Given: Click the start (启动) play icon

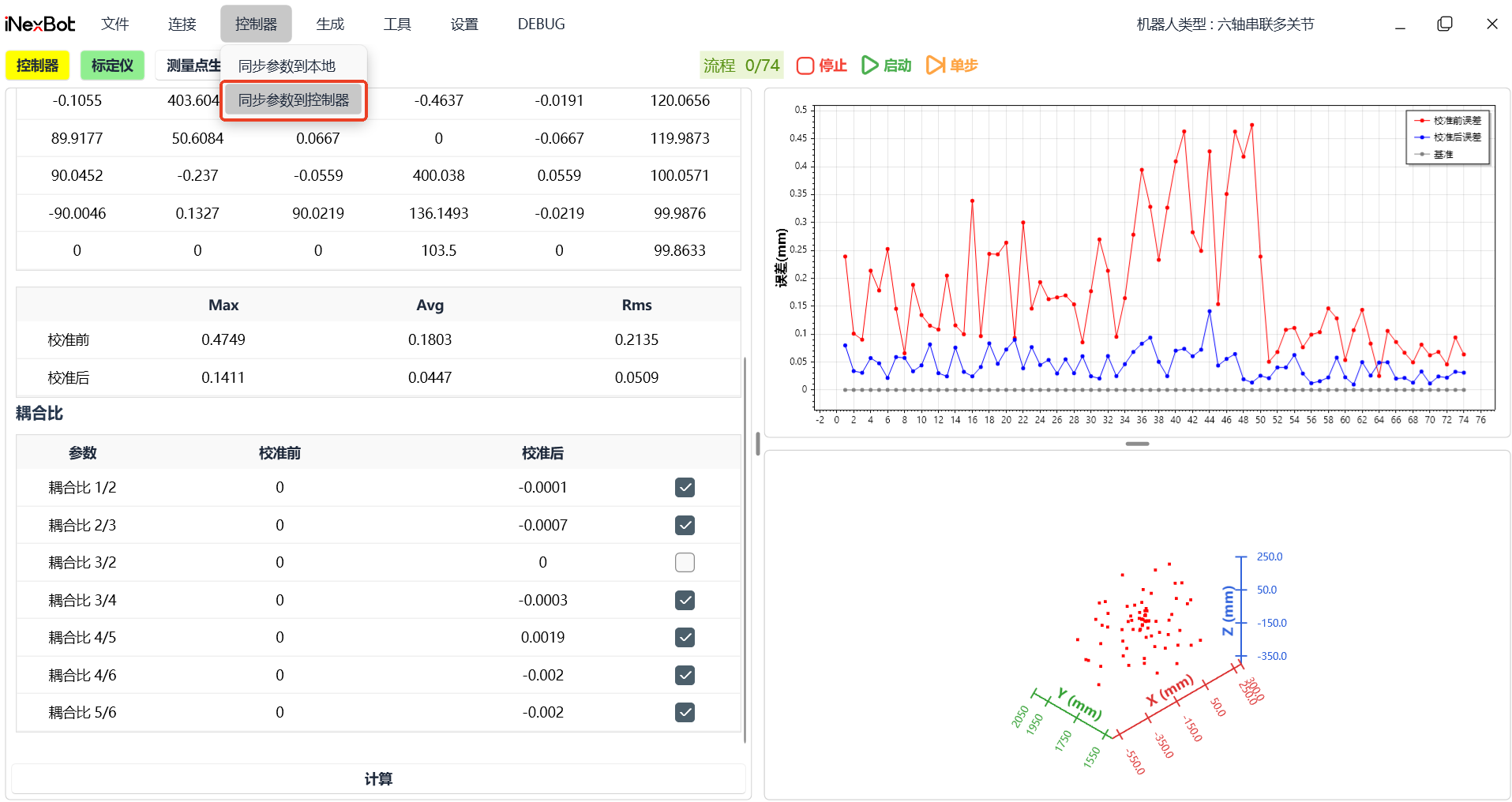Looking at the screenshot, I should tap(869, 66).
